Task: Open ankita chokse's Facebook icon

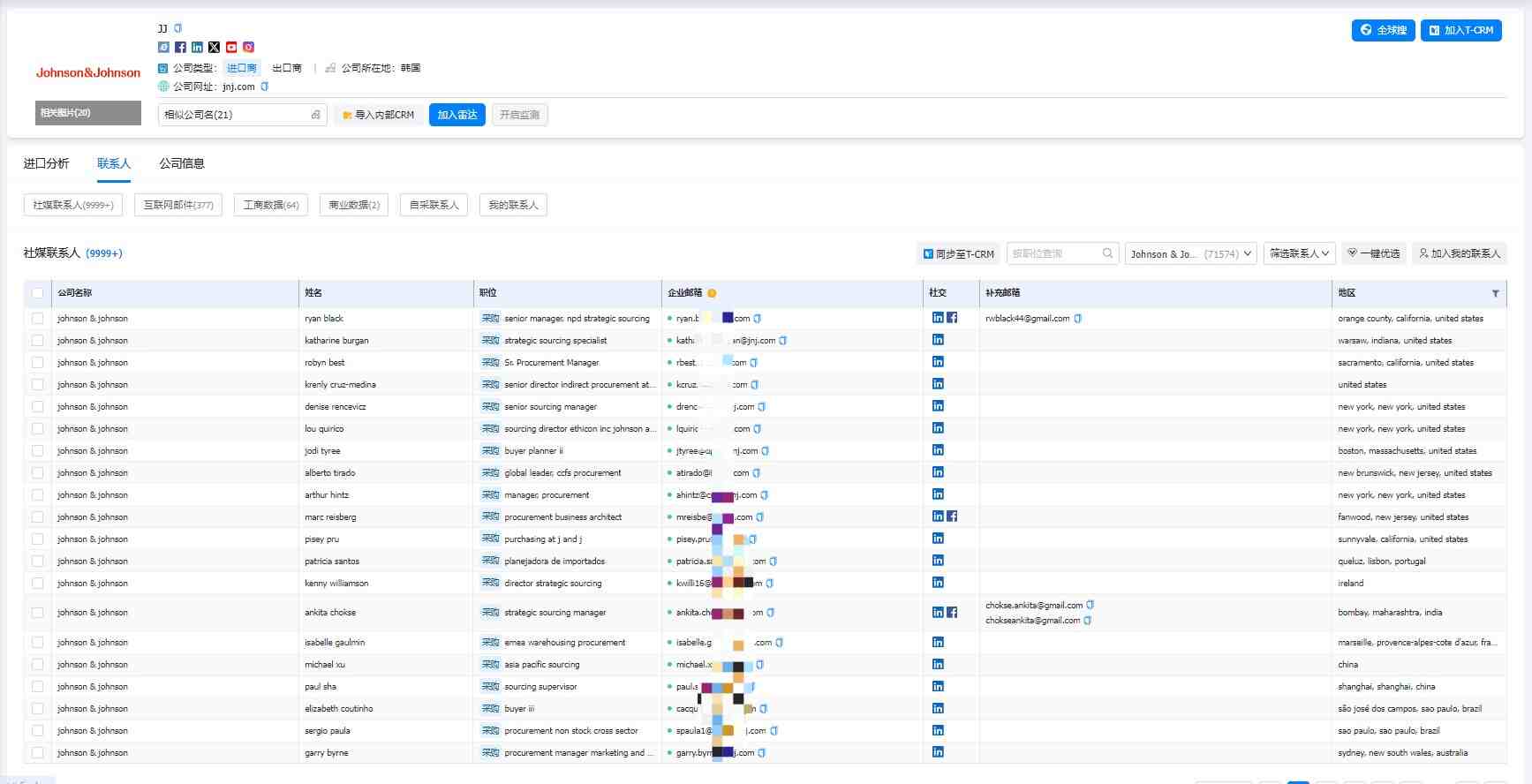Action: pyautogui.click(x=952, y=612)
